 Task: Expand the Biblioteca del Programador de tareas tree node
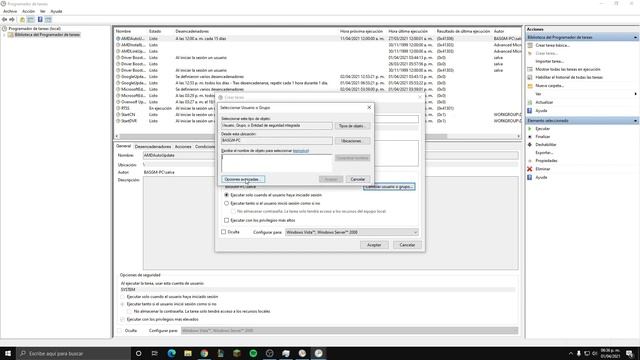(4, 35)
